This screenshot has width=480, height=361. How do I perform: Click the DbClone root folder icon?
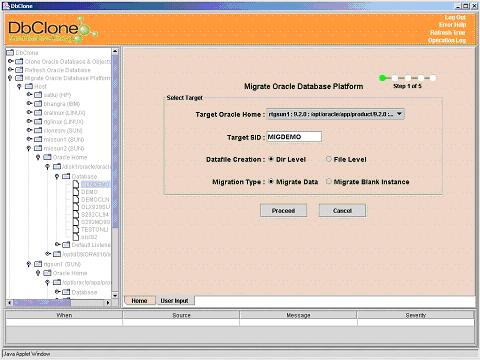point(10,53)
